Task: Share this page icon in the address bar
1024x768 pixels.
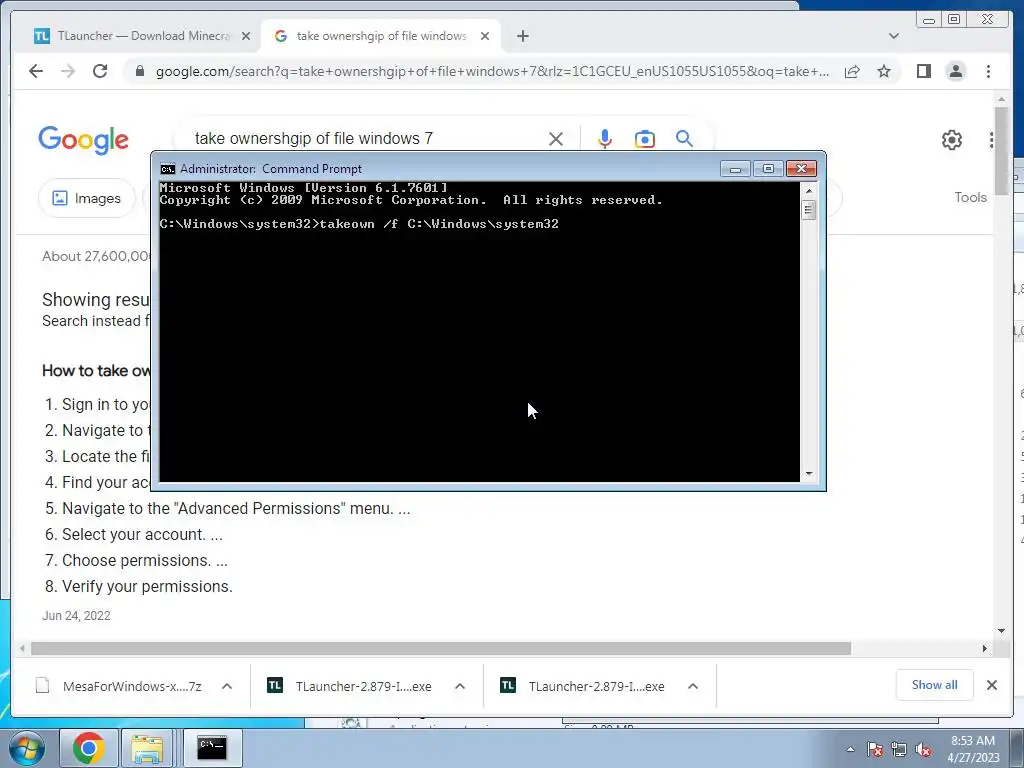Action: [852, 71]
